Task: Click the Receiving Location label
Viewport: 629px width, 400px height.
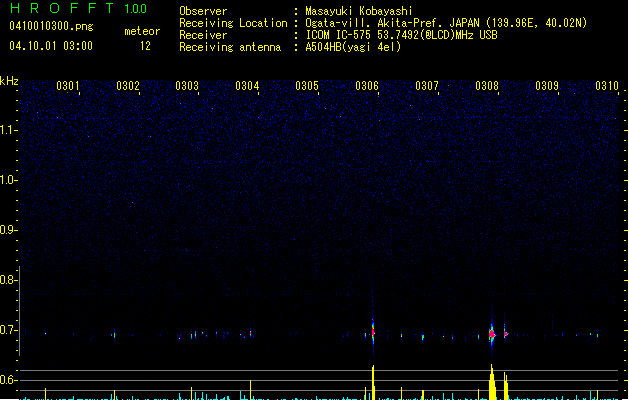Action: pos(233,23)
